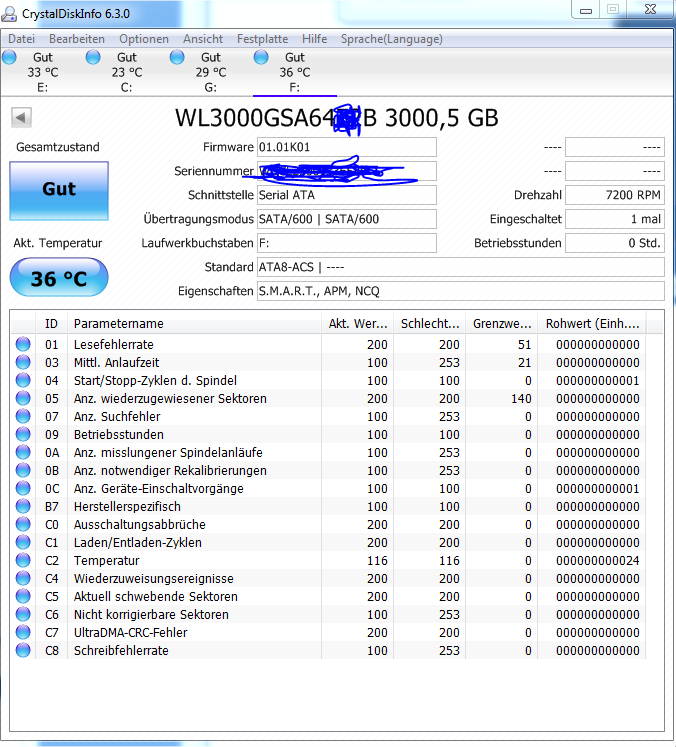Screen dimensions: 676x747
Task: Click status orb of ID C2 Temperatur row
Action: coord(23,560)
